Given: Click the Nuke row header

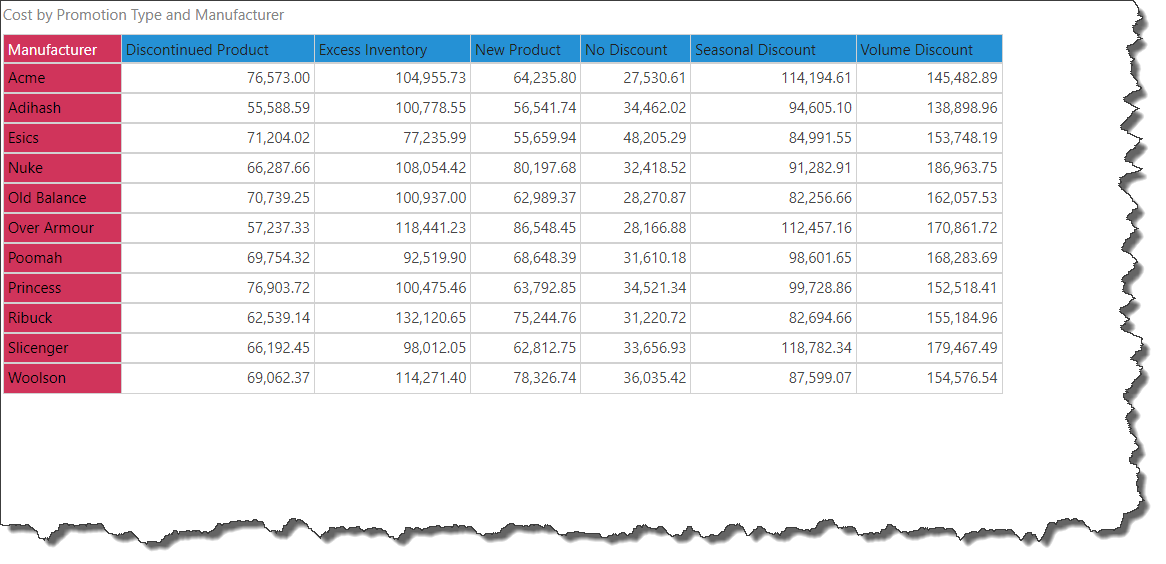Looking at the screenshot, I should 62,168.
